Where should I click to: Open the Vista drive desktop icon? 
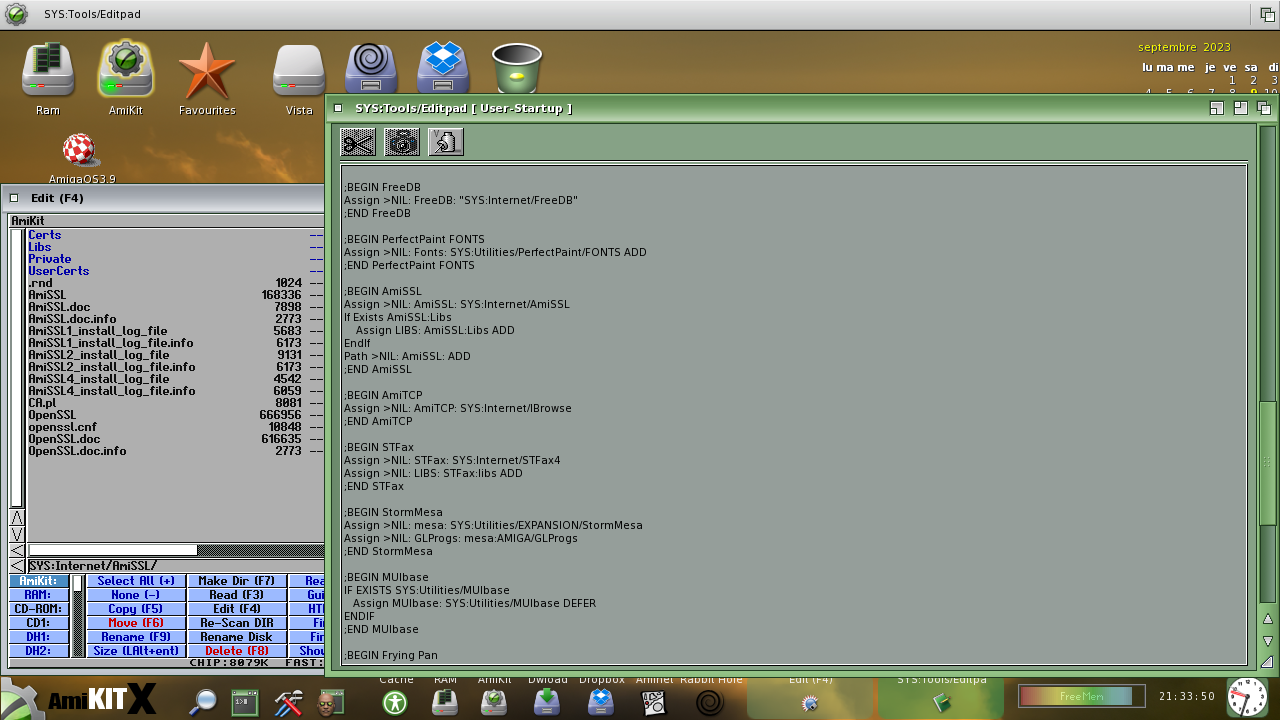coord(299,71)
